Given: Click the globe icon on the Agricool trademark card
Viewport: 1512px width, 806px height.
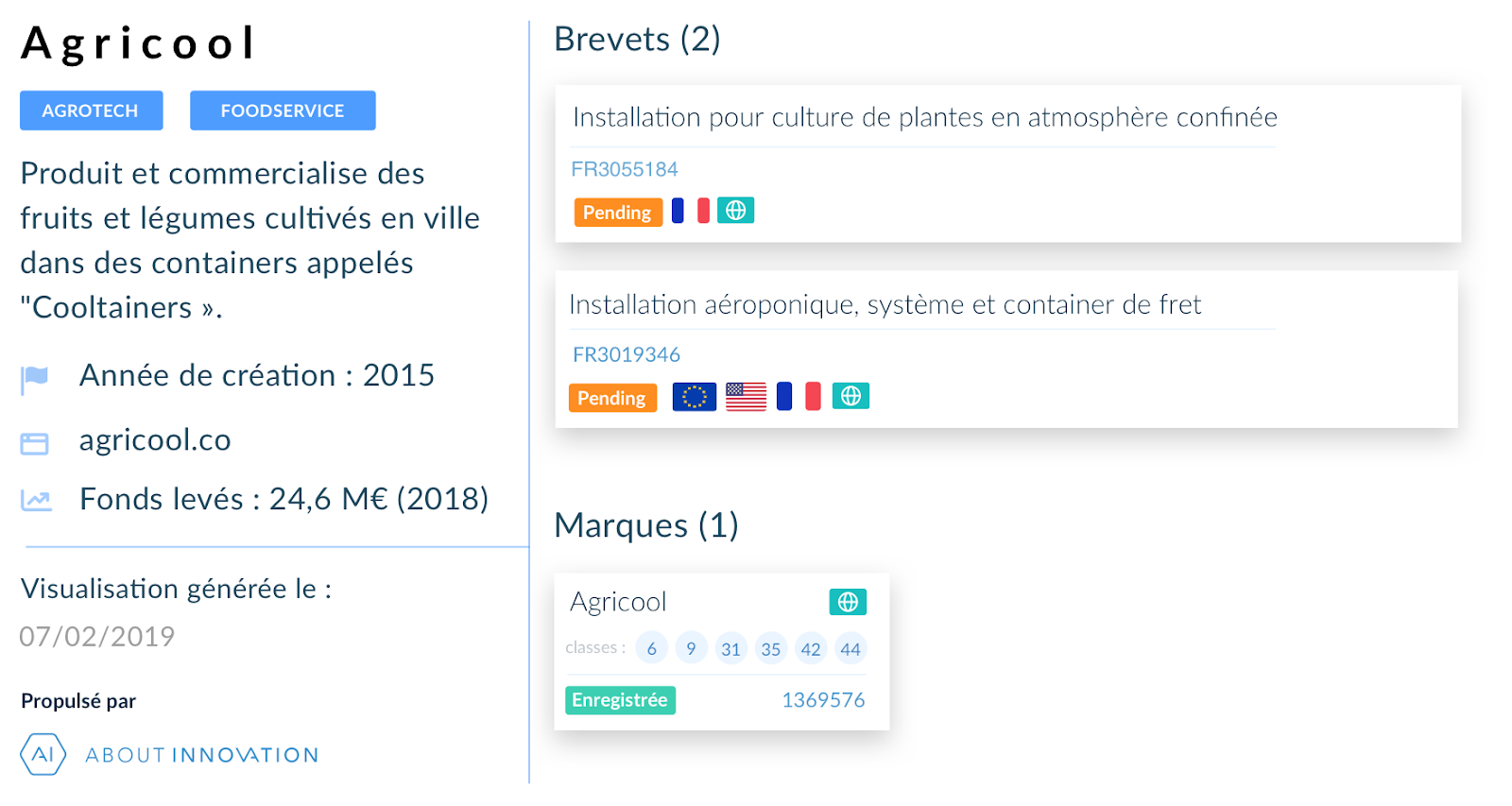Looking at the screenshot, I should (x=848, y=602).
